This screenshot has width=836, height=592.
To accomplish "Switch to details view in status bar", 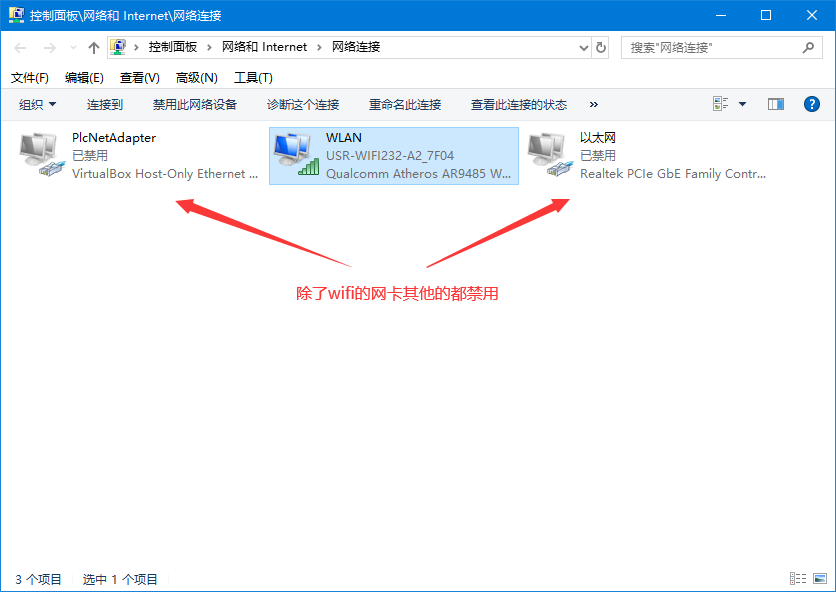I will pyautogui.click(x=797, y=579).
